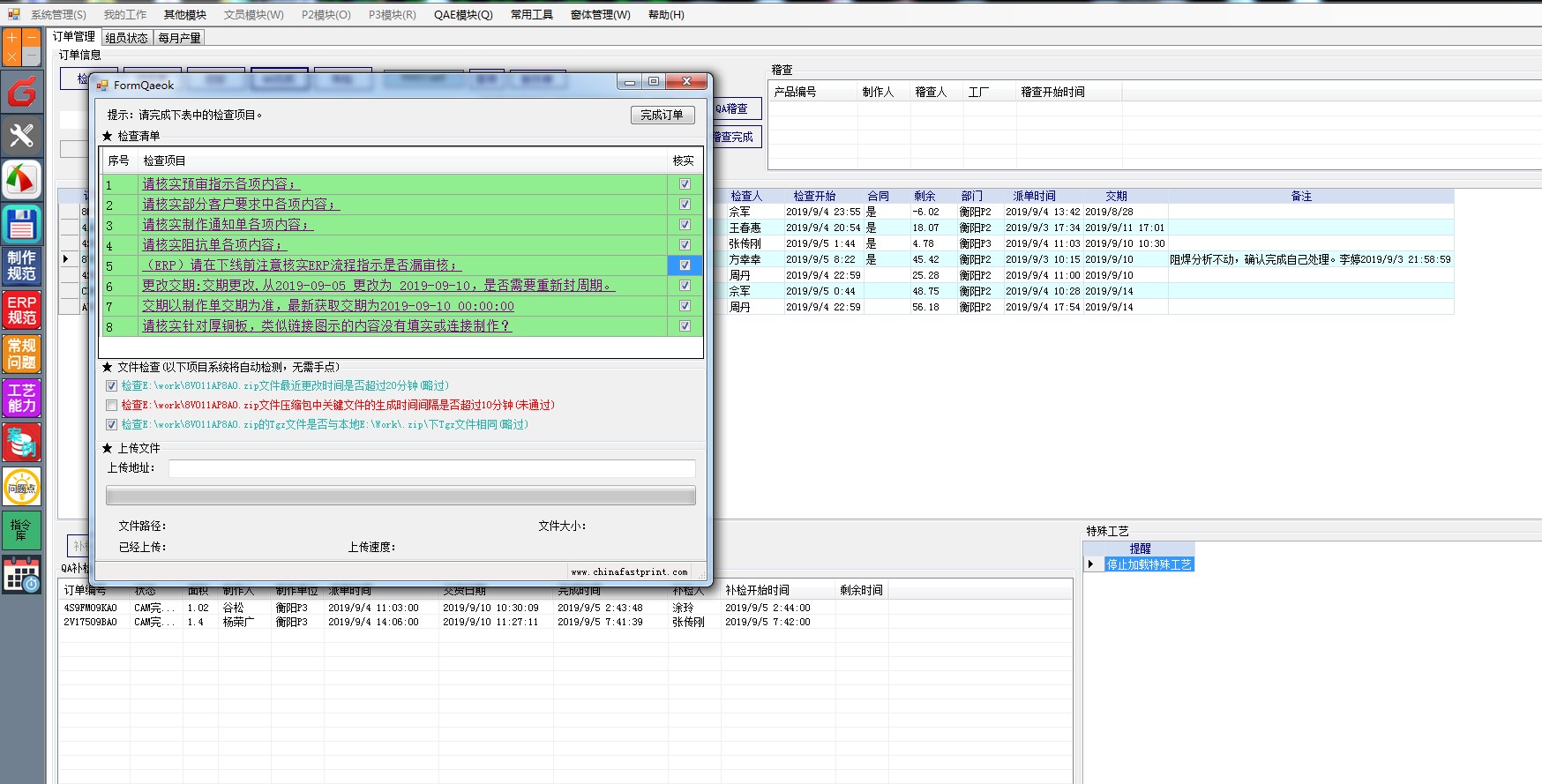Select the 停止加载特殊工艺 reminder row
Image resolution: width=1542 pixels, height=784 pixels.
(x=1149, y=564)
